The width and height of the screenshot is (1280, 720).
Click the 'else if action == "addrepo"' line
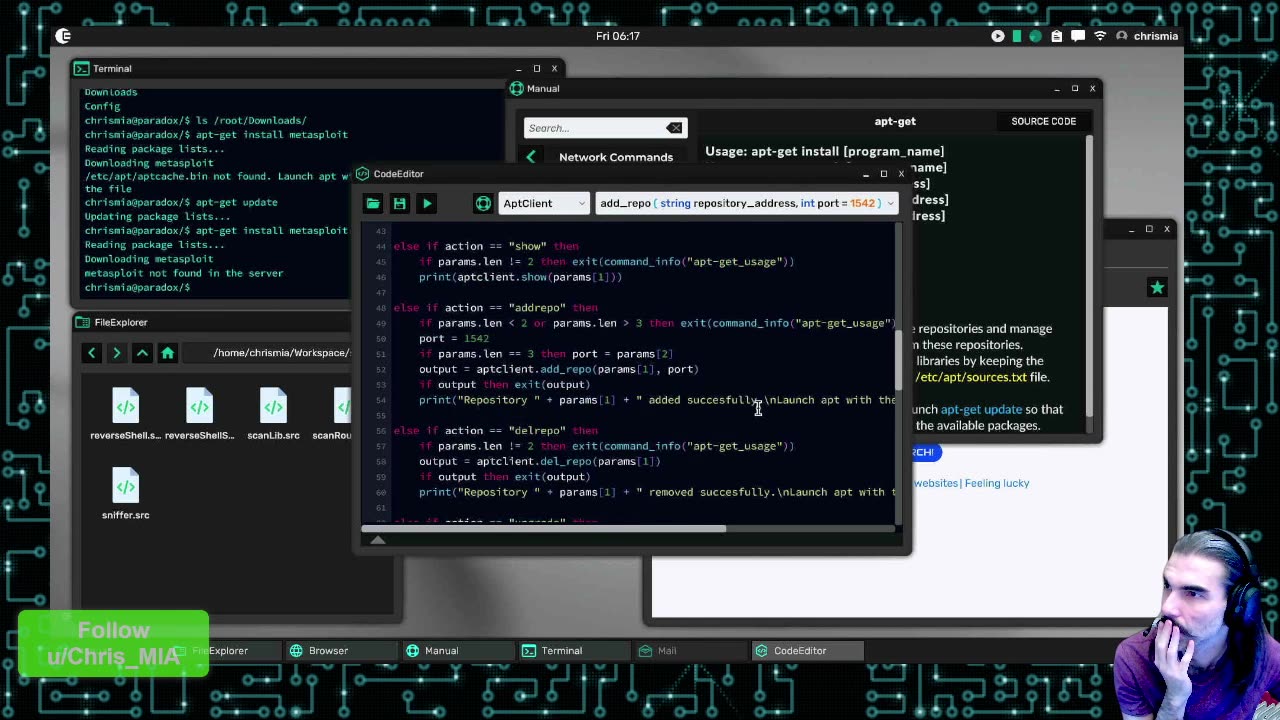point(495,308)
